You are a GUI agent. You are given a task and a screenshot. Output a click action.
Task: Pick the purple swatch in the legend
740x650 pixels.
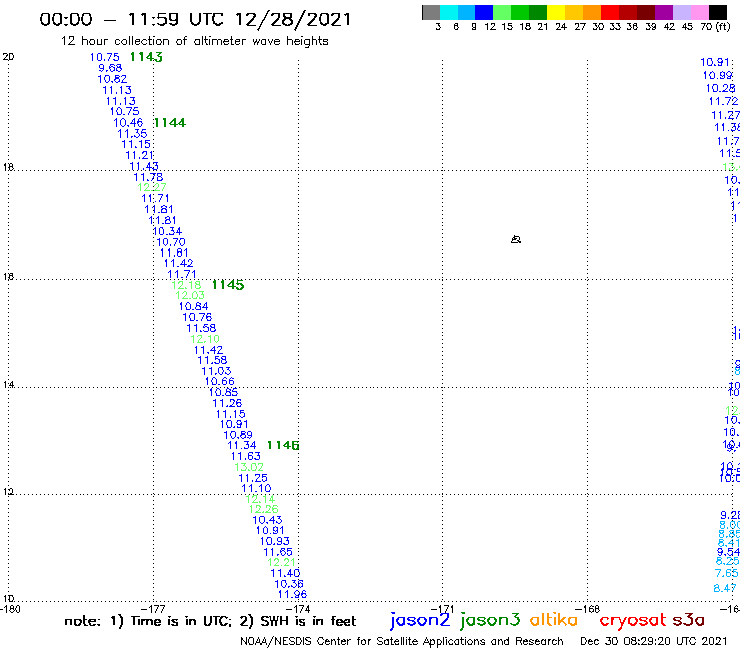pos(664,12)
